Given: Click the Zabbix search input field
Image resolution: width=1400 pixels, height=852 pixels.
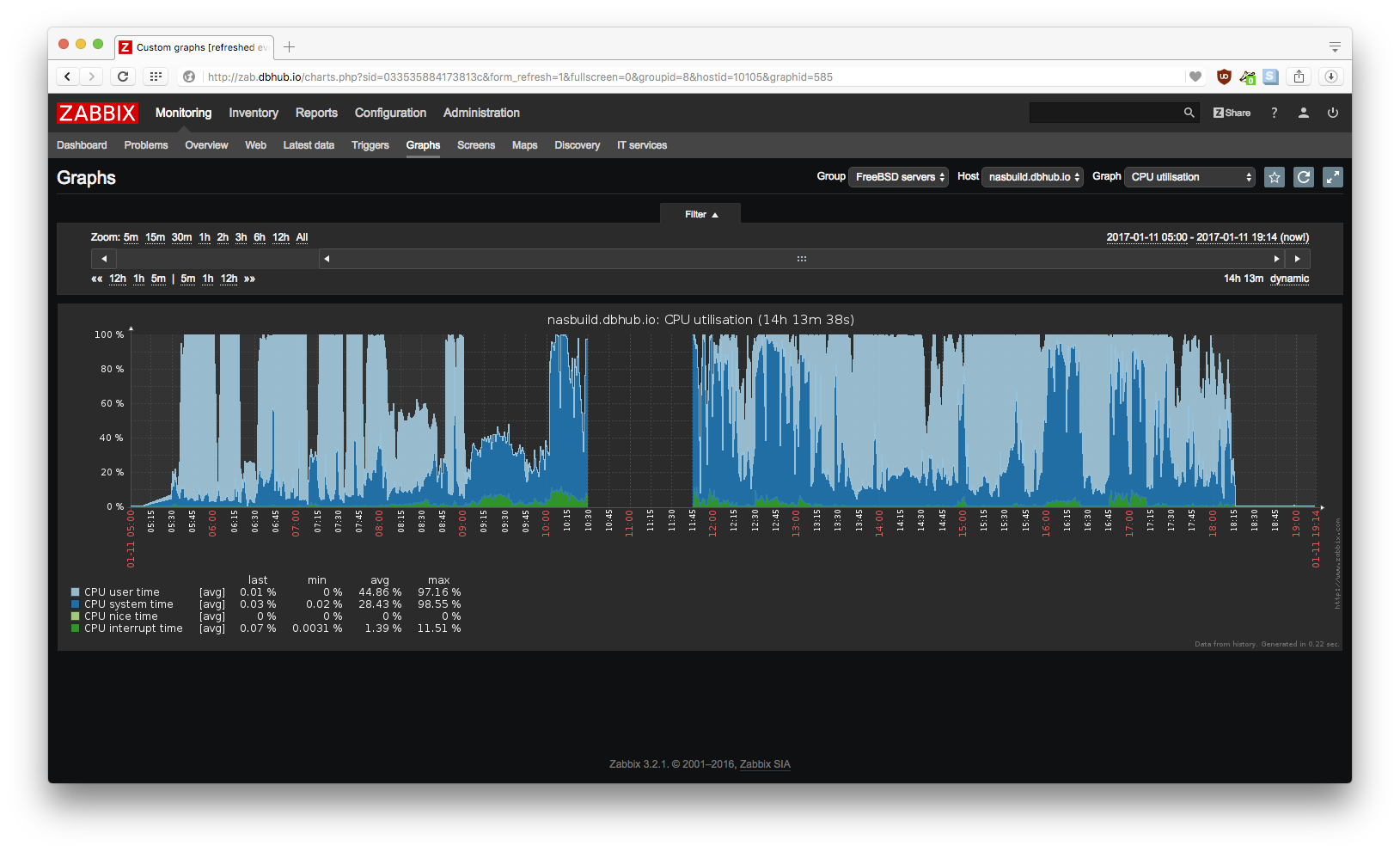Looking at the screenshot, I should pyautogui.click(x=1104, y=113).
